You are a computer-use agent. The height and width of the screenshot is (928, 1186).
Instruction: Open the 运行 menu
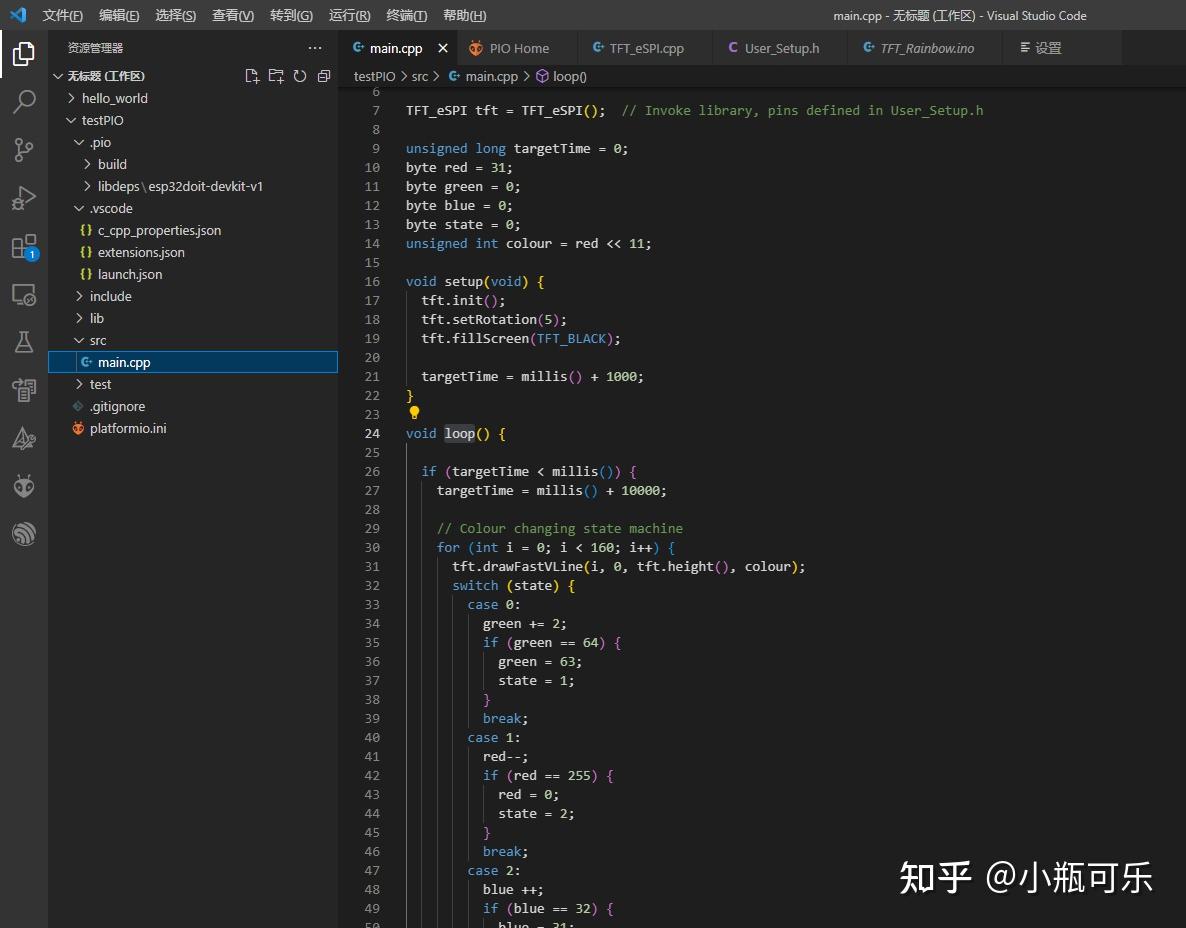(348, 15)
